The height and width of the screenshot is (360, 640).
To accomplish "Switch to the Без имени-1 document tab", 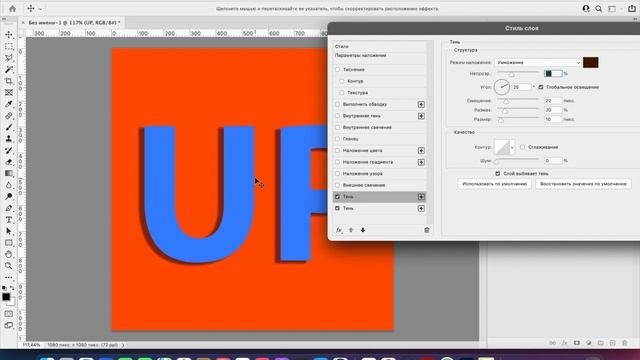I will pyautogui.click(x=74, y=23).
